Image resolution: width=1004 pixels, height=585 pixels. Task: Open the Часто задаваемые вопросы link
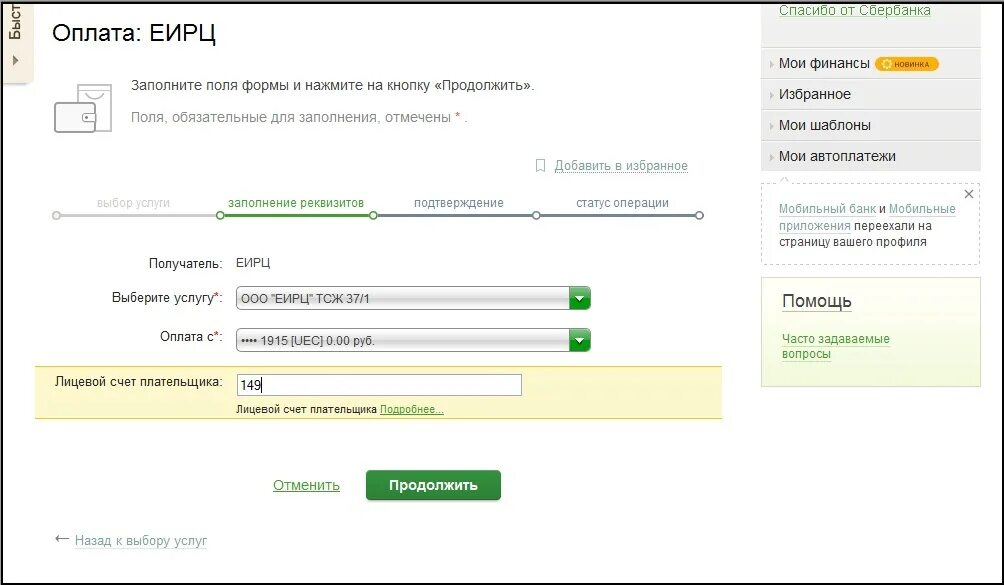point(836,346)
